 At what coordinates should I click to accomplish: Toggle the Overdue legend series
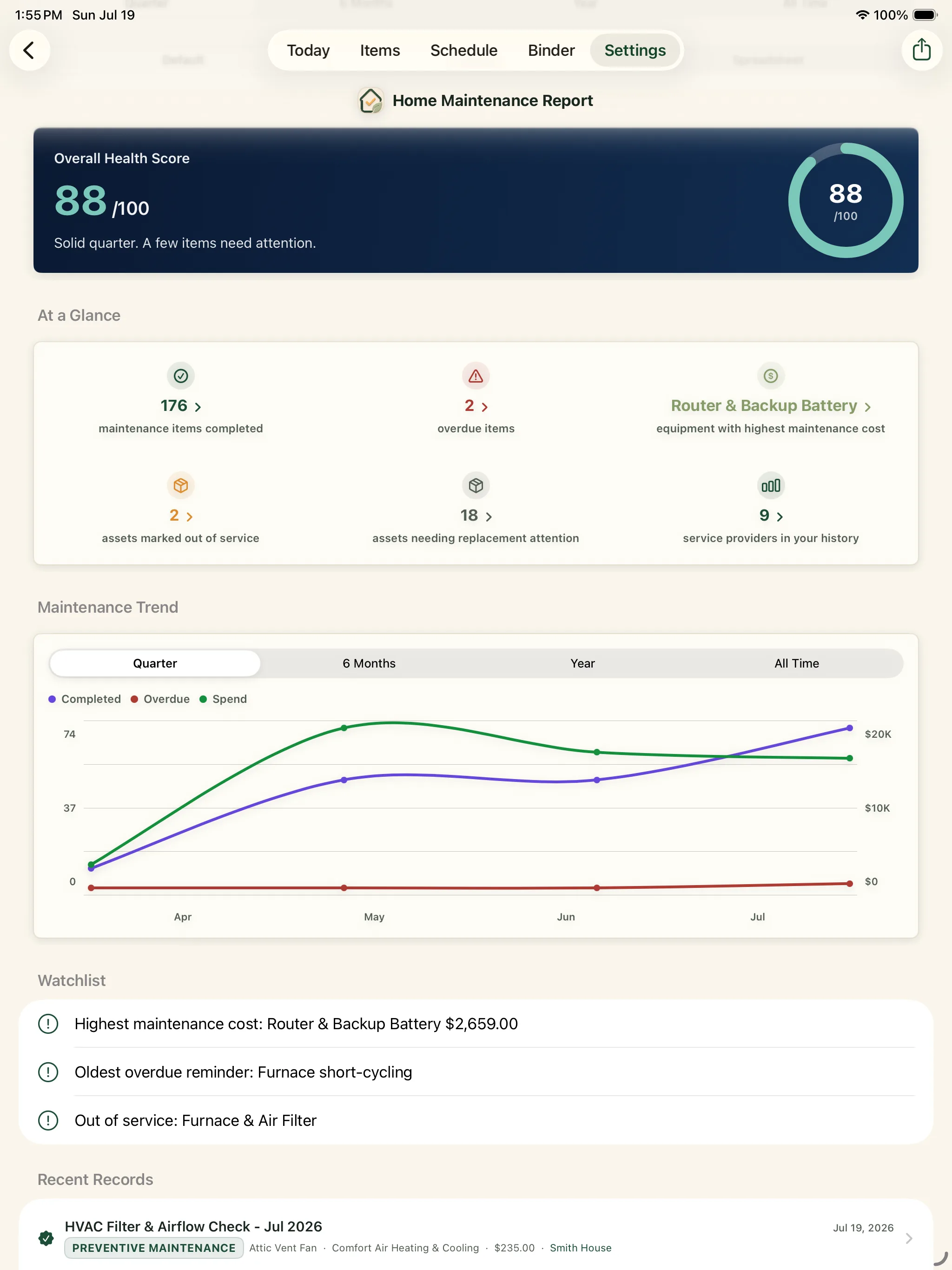pos(160,699)
